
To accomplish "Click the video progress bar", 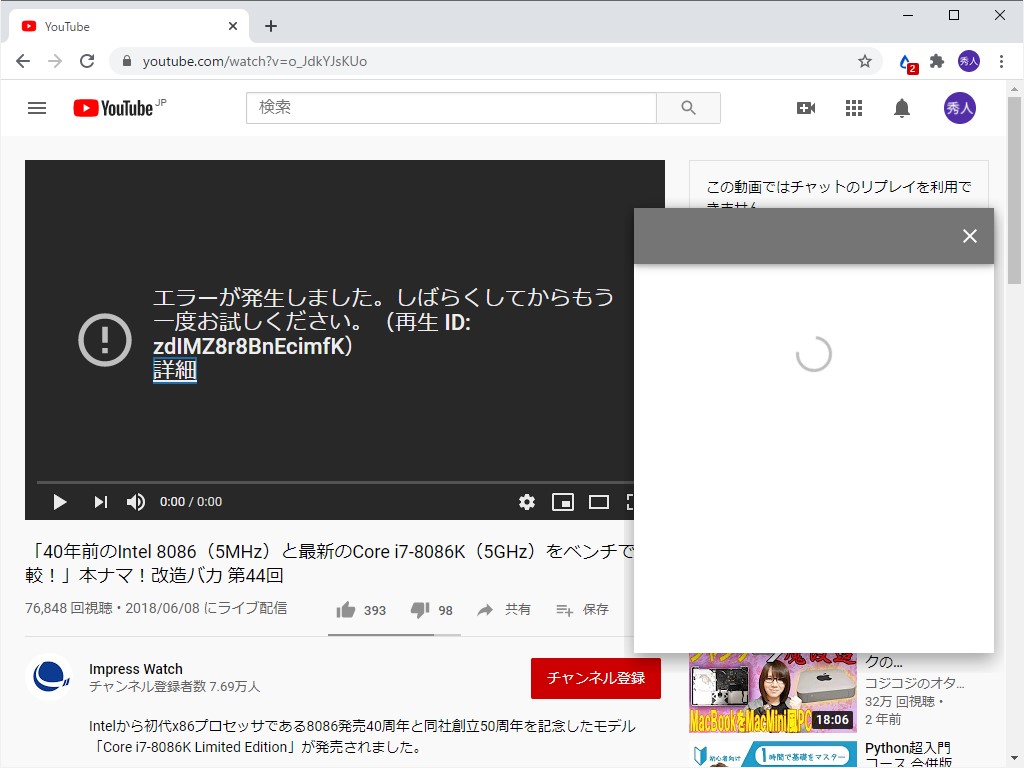I will (345, 479).
